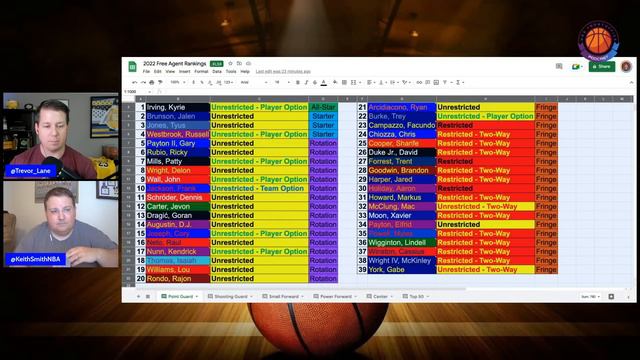Open the font family dropdown
This screenshot has height=360, width=640.
254,82
